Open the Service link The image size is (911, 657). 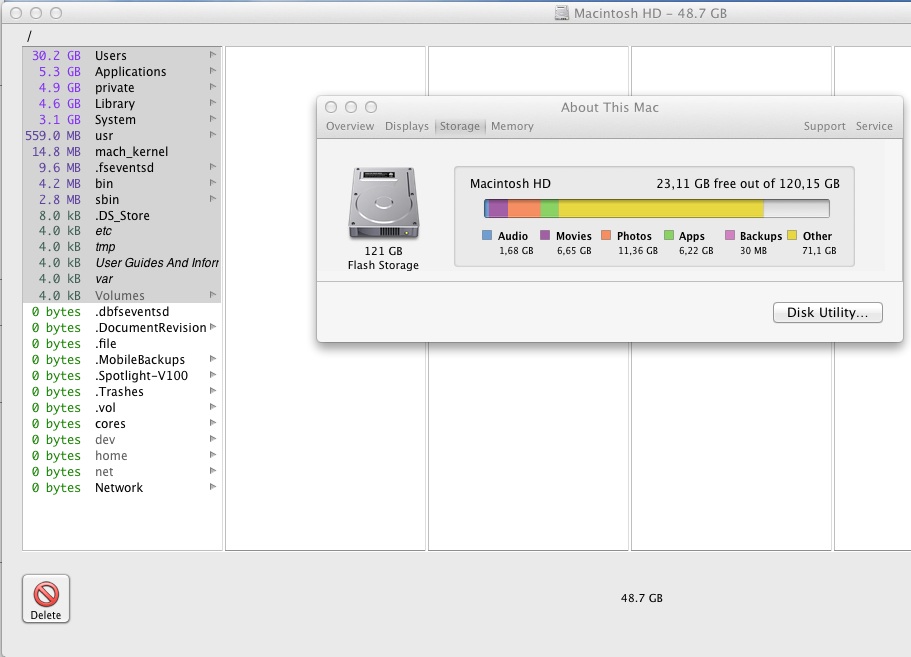tap(874, 126)
